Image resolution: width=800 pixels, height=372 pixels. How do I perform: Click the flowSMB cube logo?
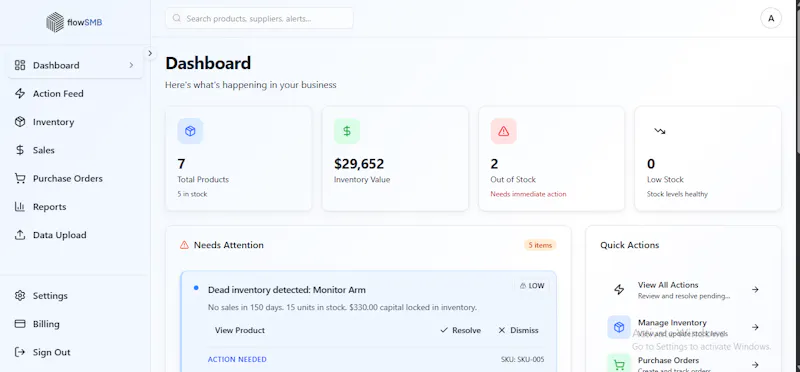(x=55, y=22)
